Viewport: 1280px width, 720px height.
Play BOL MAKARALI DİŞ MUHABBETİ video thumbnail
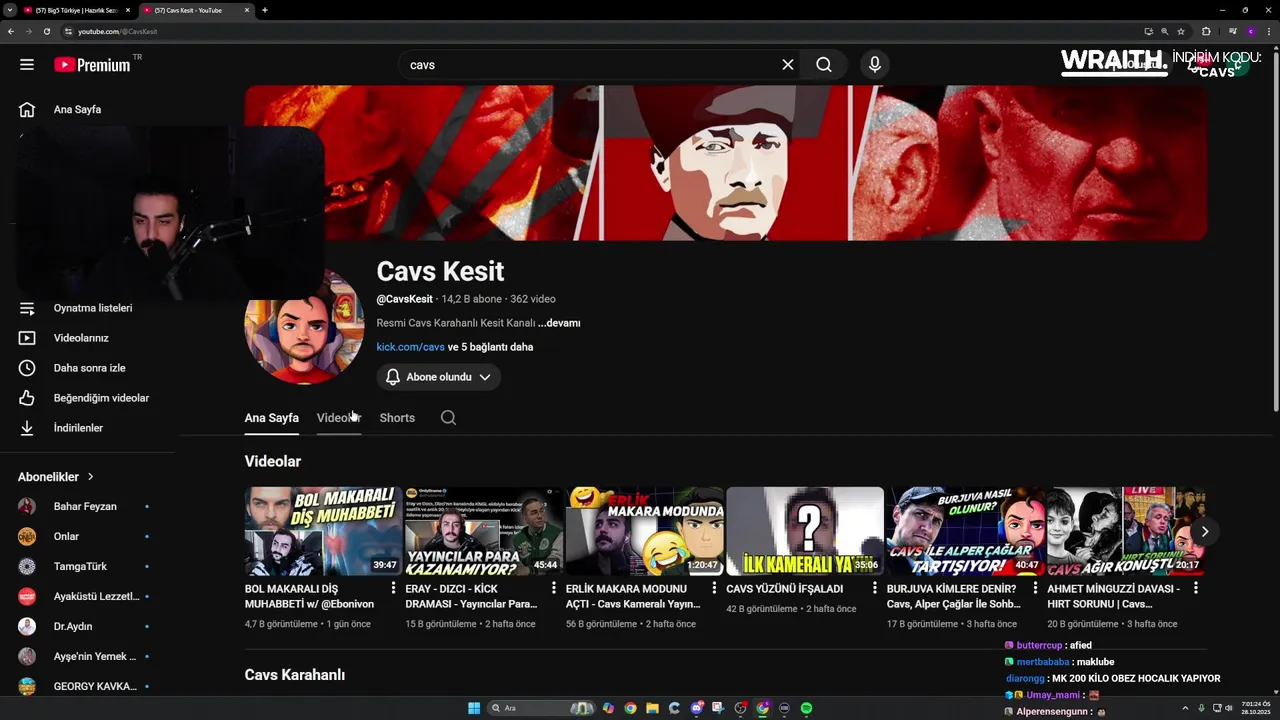323,531
